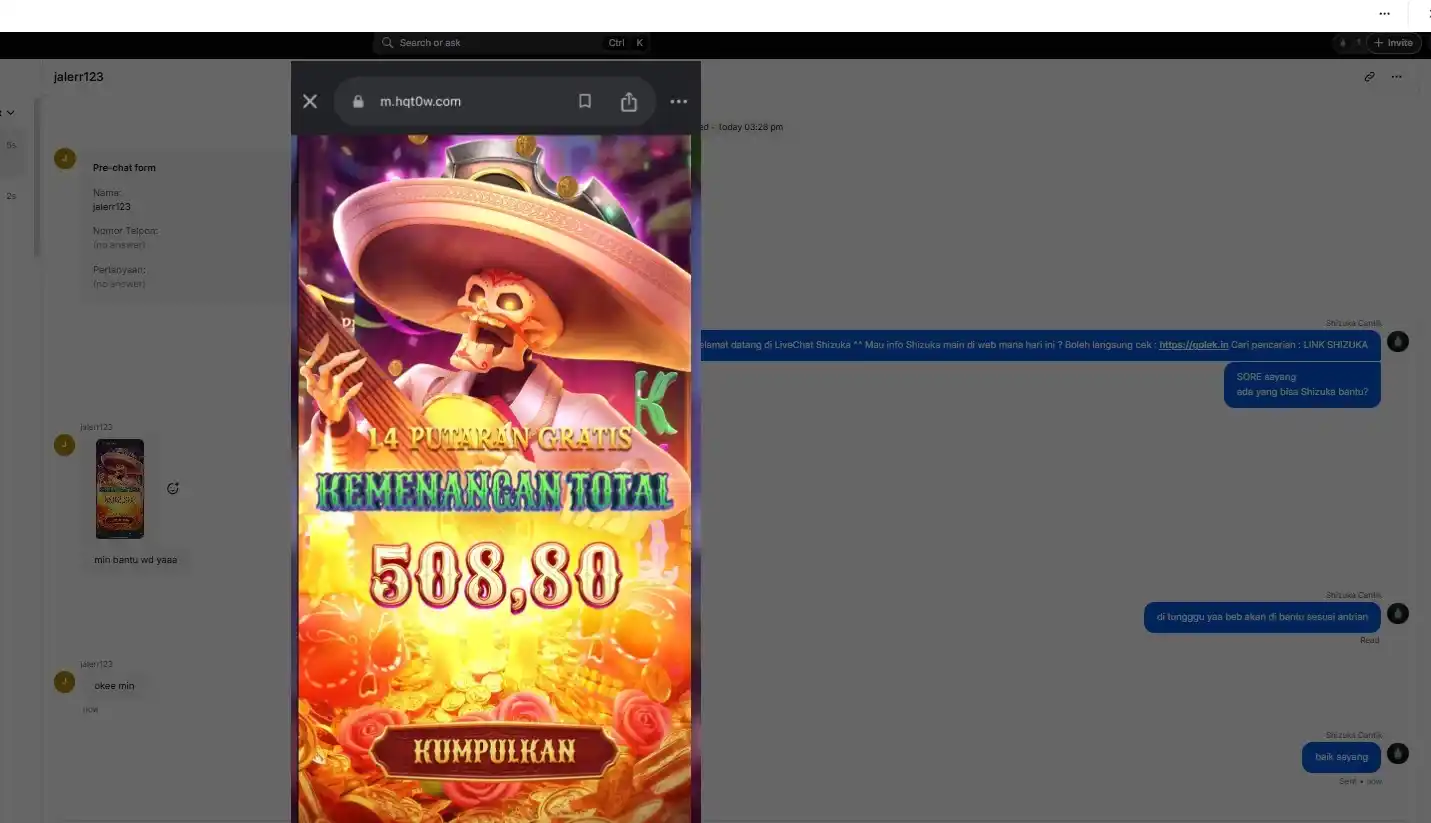Viewport: 1431px width, 823px height.
Task: Click the Shizuka avatar beside the welcome message
Action: tap(1398, 342)
